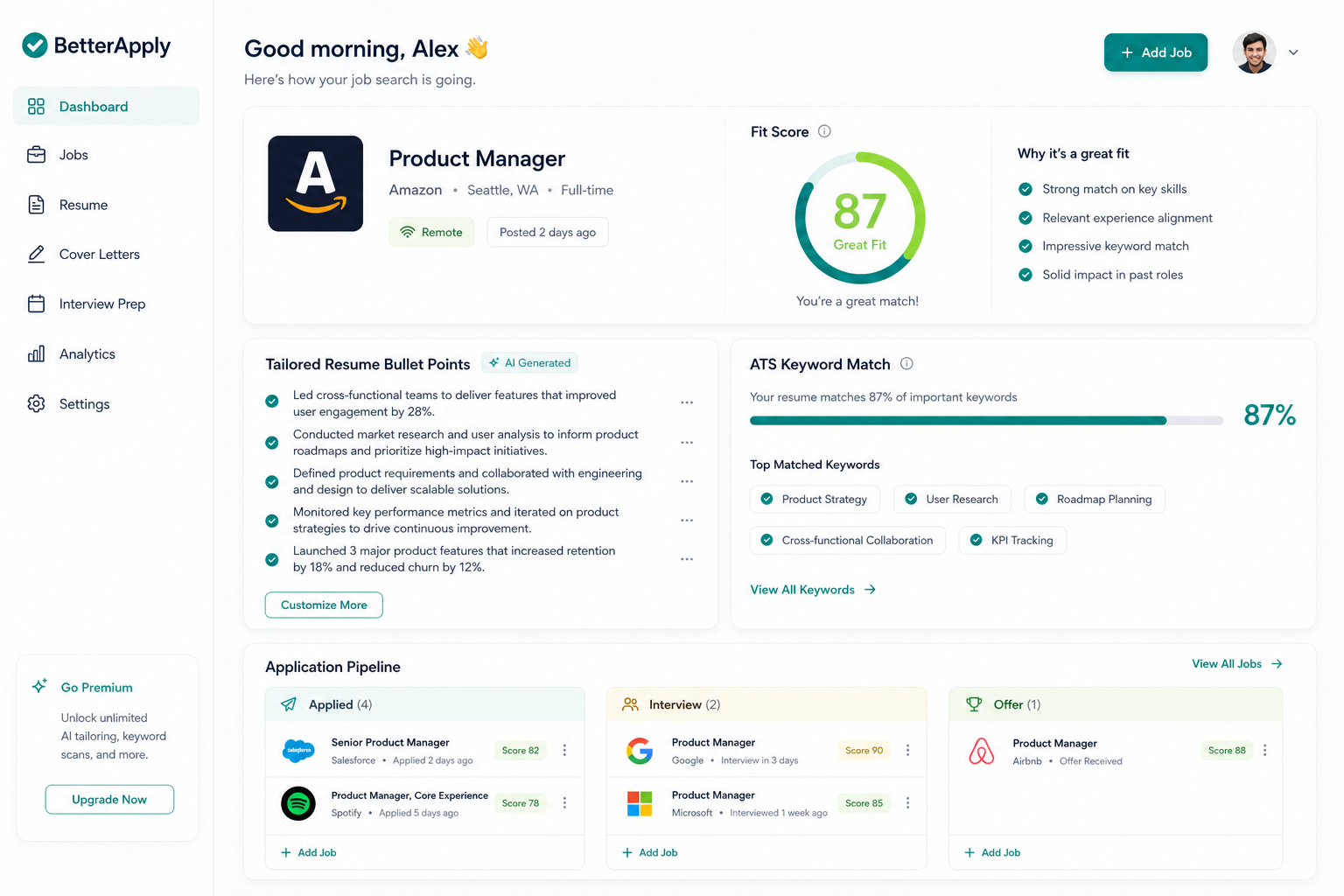Toggle check for 'Launched 3 major product features' bullet
Image resolution: width=1344 pixels, height=896 pixels.
click(272, 560)
